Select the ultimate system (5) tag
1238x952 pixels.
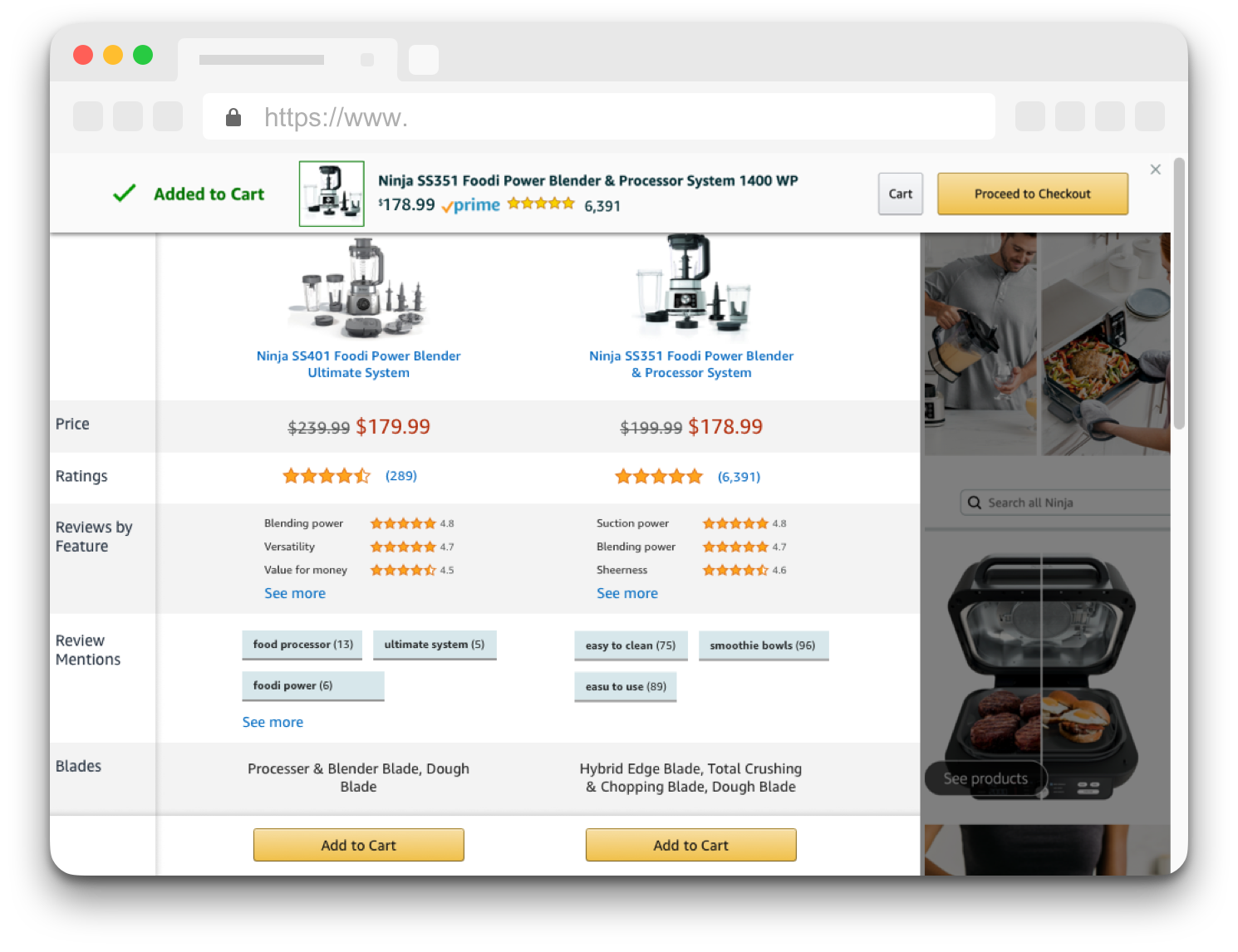pyautogui.click(x=435, y=645)
